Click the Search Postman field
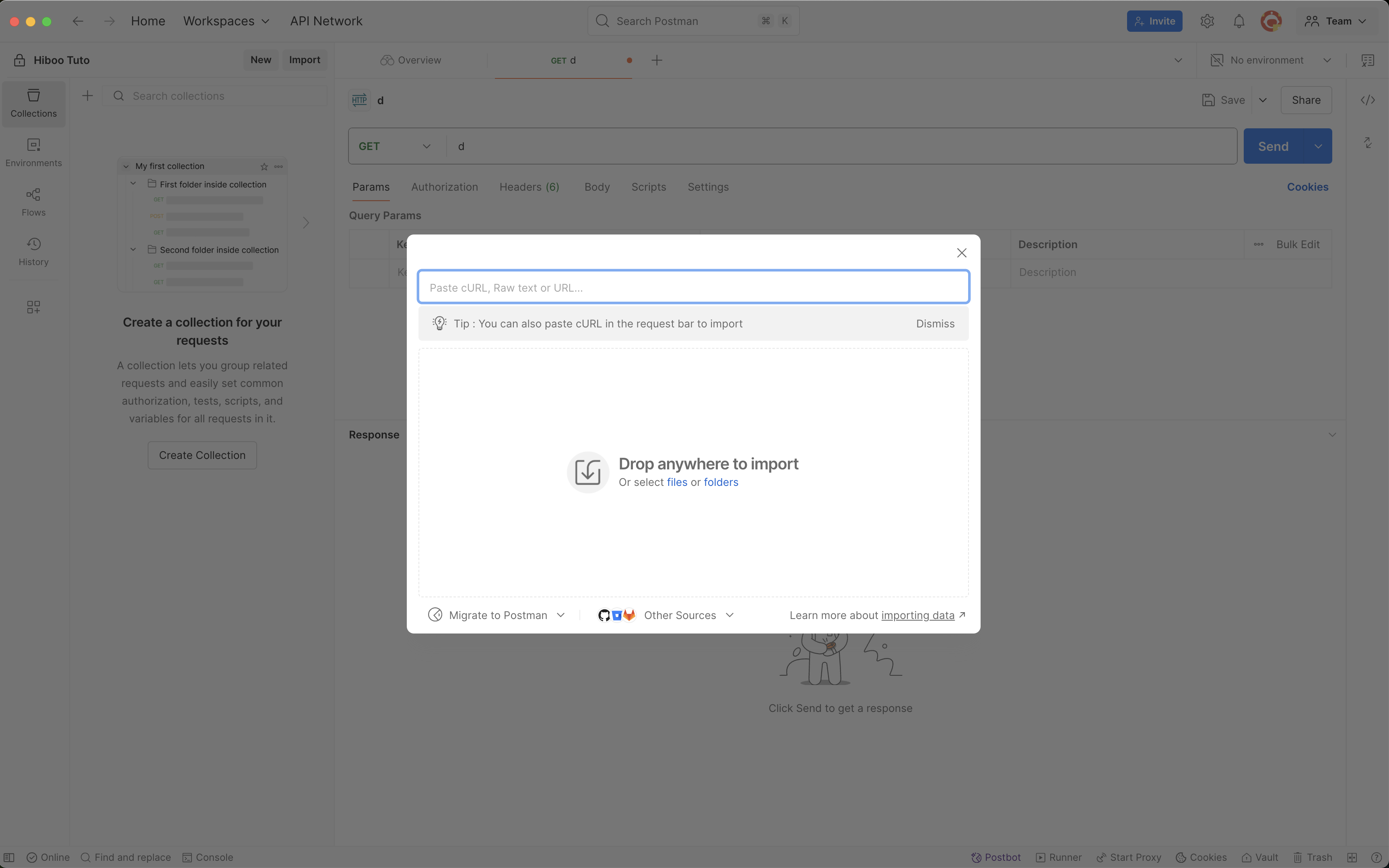Screen dimensions: 1389x868 (693, 21)
